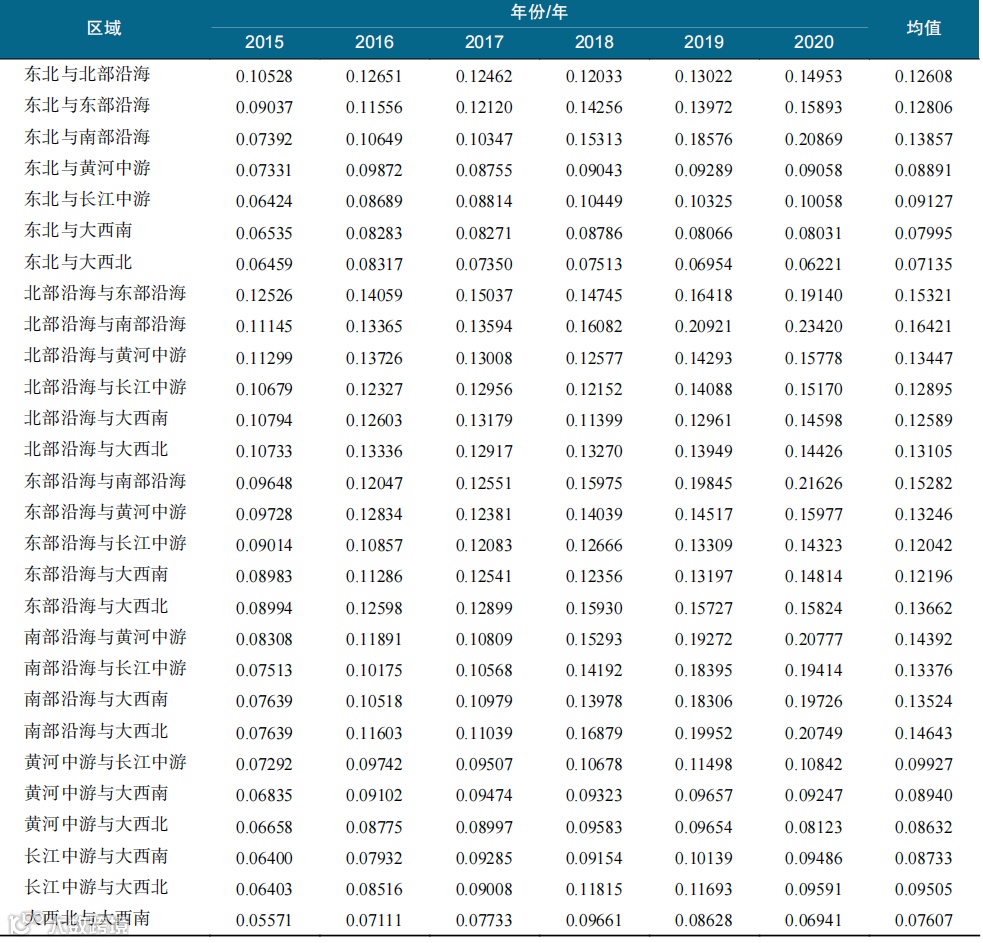Select row label 北部沿海与南部沿海
The height and width of the screenshot is (943, 983).
[x=105, y=324]
